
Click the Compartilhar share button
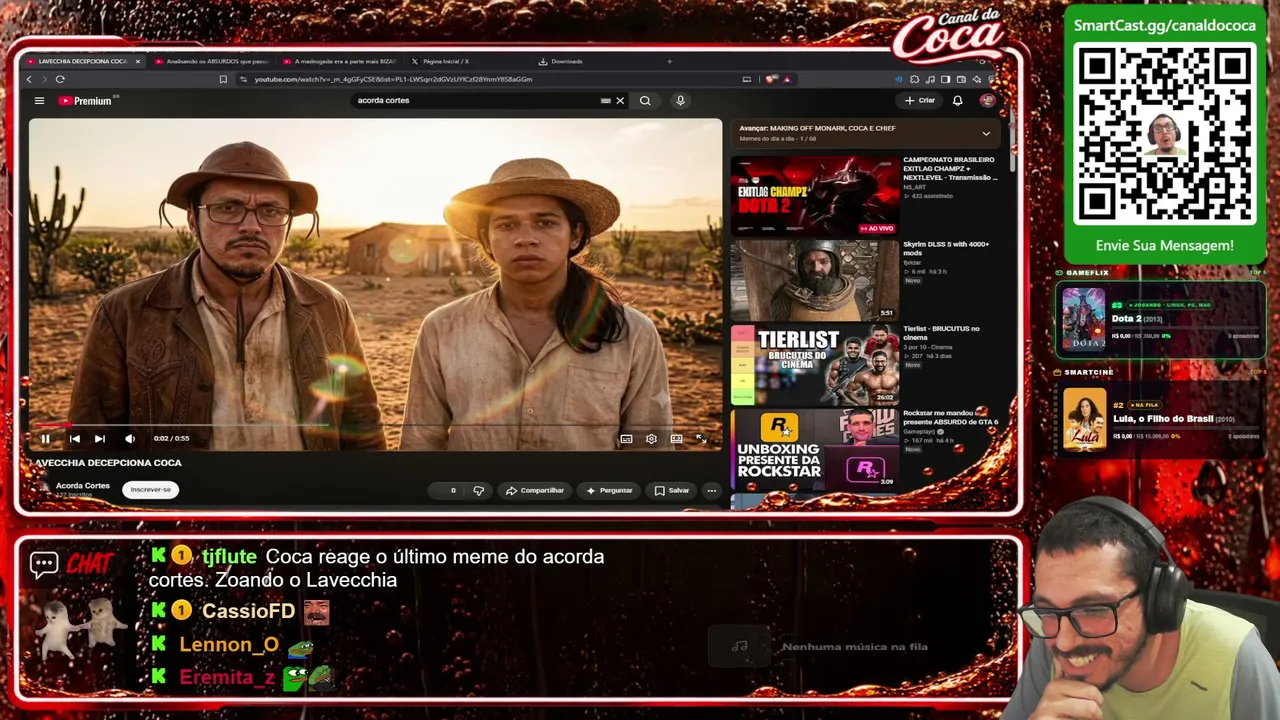click(x=535, y=490)
